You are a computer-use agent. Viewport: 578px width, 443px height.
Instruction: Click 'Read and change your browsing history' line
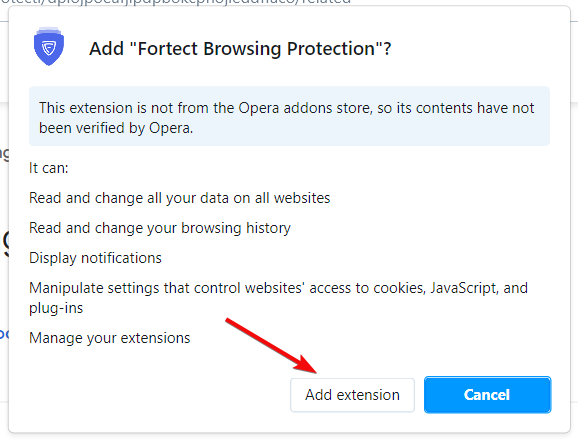coord(160,228)
